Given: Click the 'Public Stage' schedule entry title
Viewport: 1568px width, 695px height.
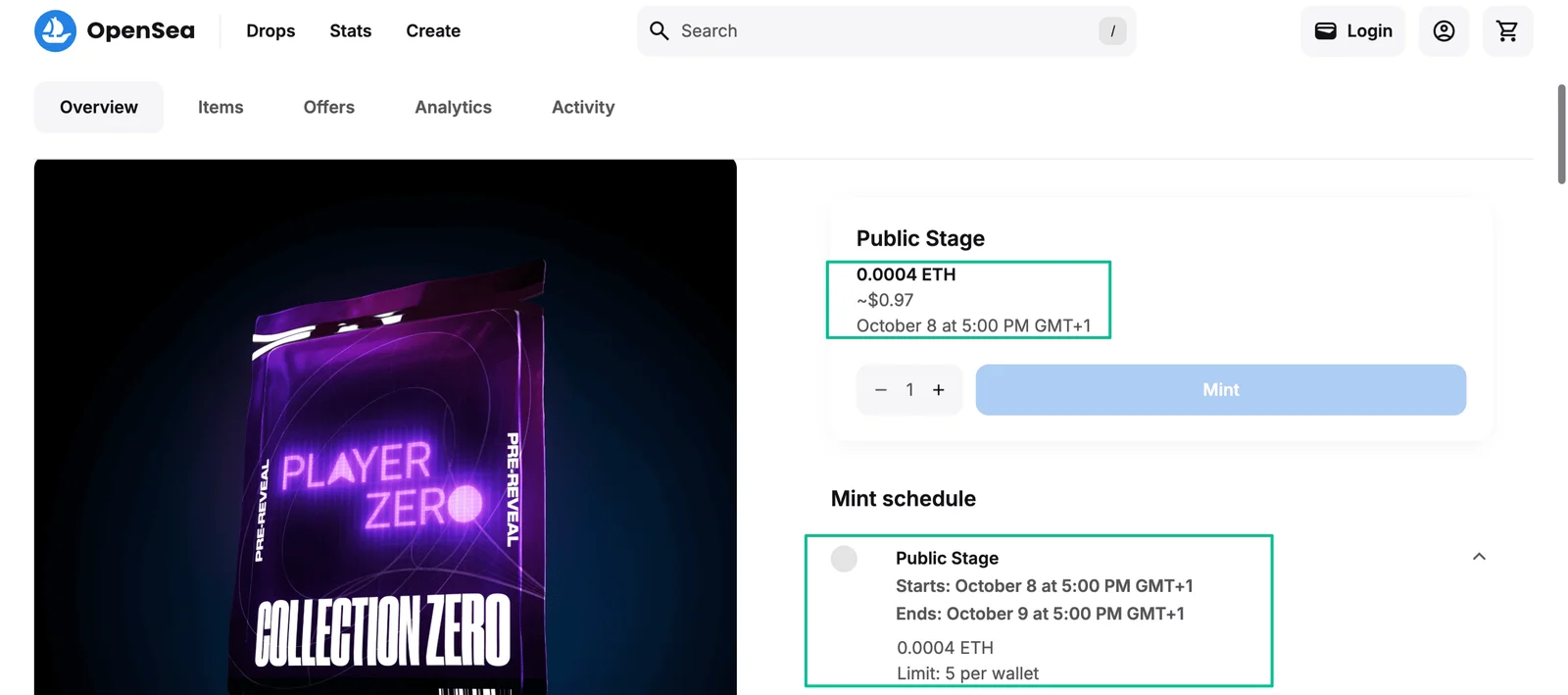Looking at the screenshot, I should 948,558.
